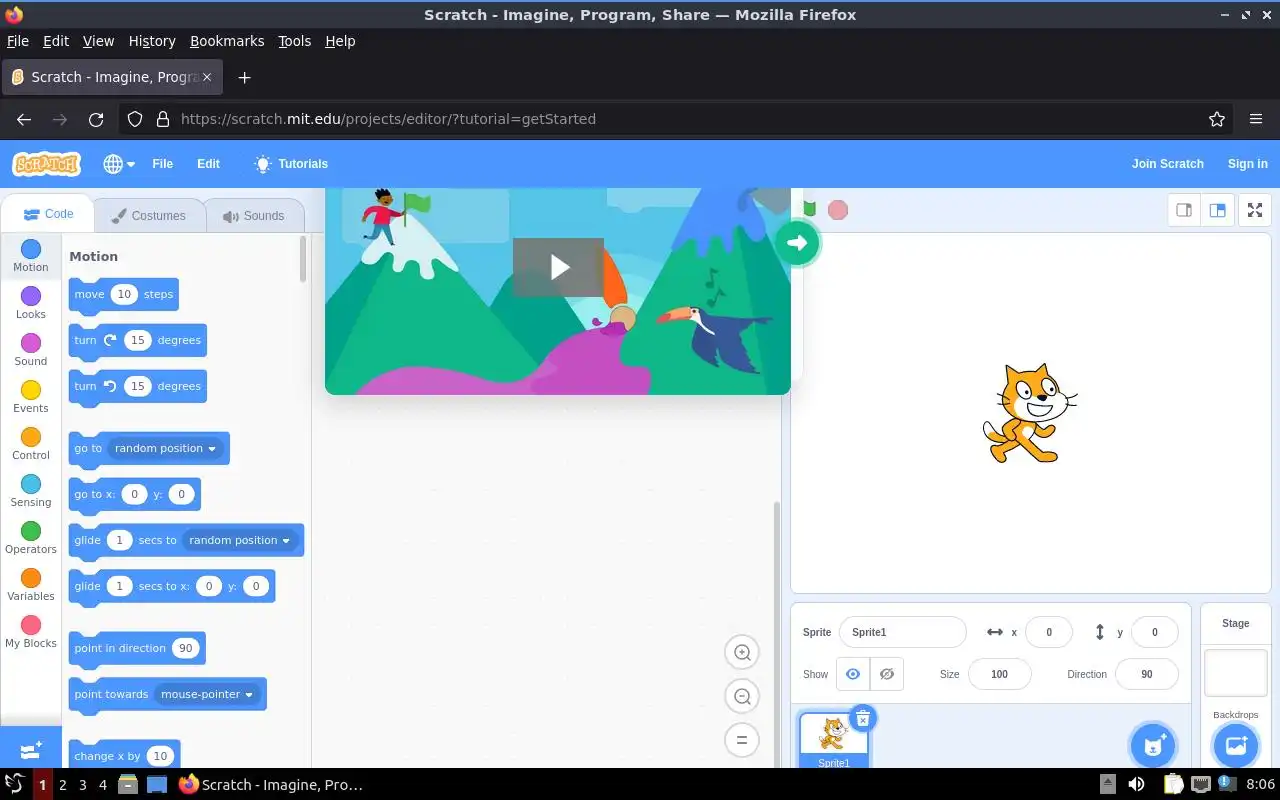The width and height of the screenshot is (1280, 800).
Task: Select the Variables block category
Action: tap(31, 585)
